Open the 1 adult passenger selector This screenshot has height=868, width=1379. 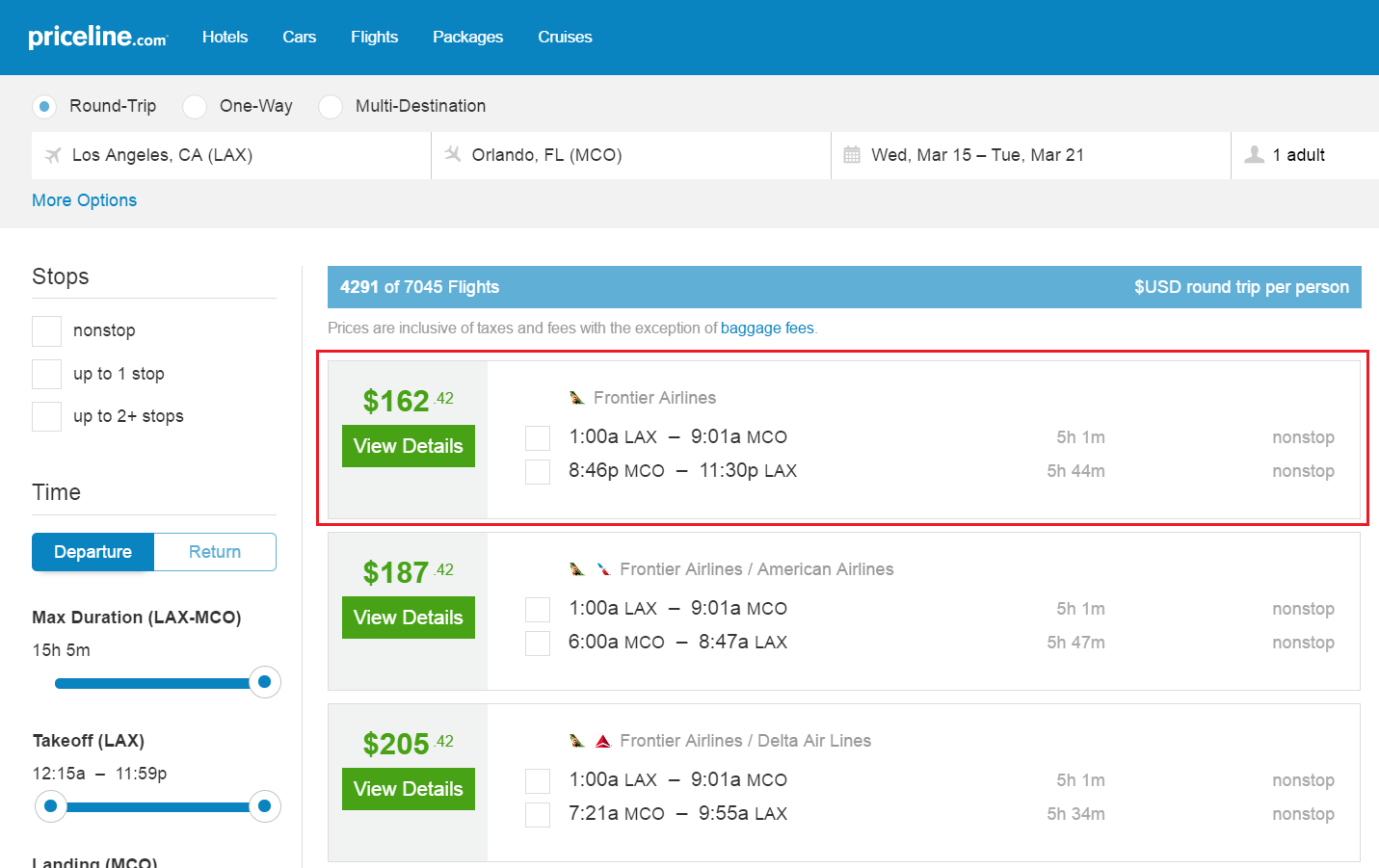coord(1305,155)
